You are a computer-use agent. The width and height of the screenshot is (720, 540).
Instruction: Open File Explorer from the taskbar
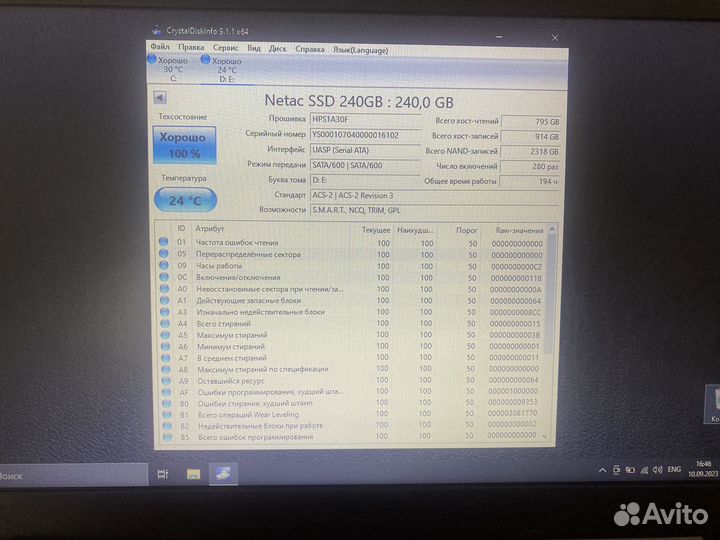(193, 474)
